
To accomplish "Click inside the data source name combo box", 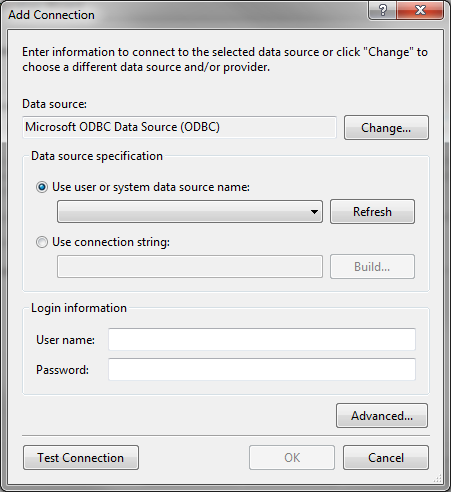I will [x=190, y=212].
